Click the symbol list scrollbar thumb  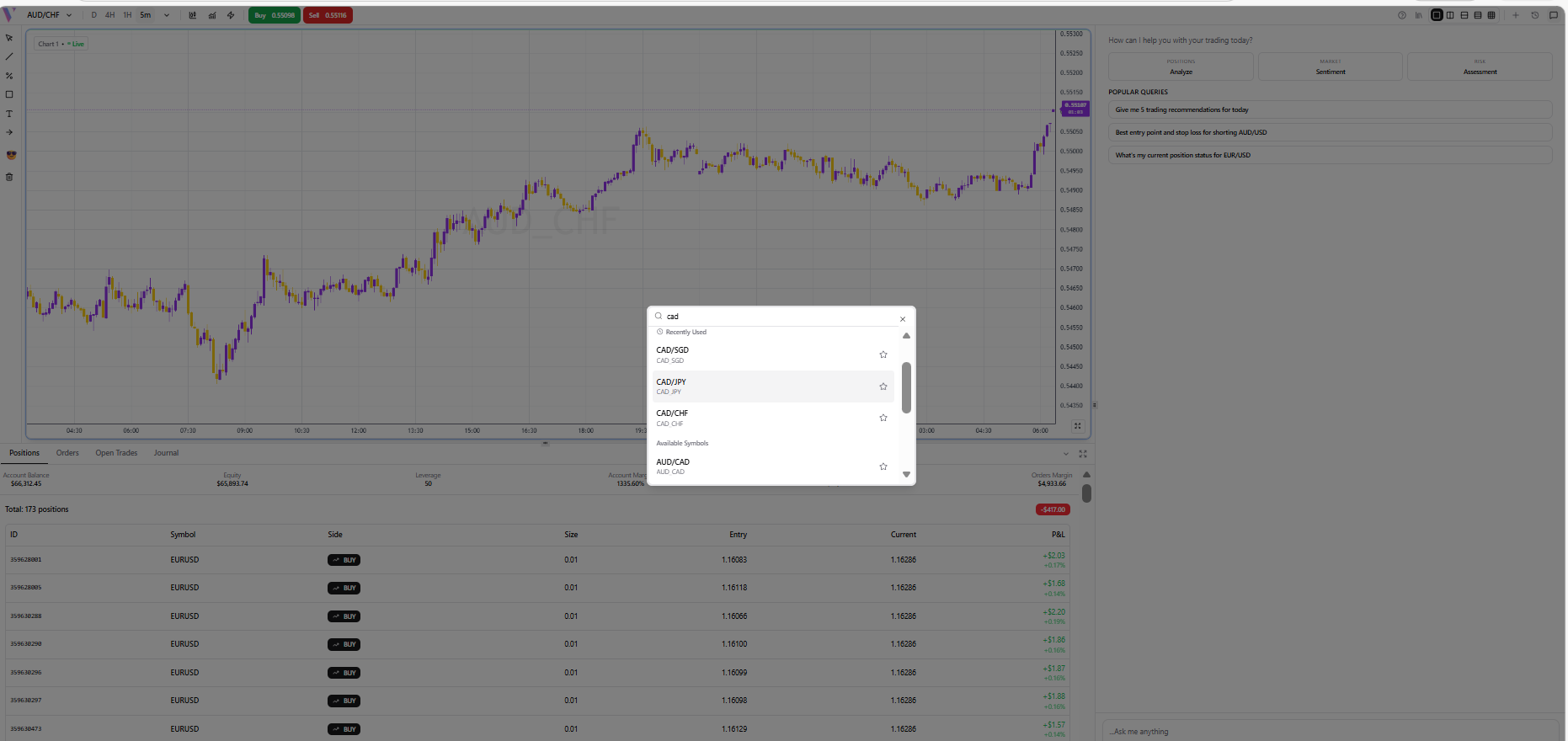(906, 387)
